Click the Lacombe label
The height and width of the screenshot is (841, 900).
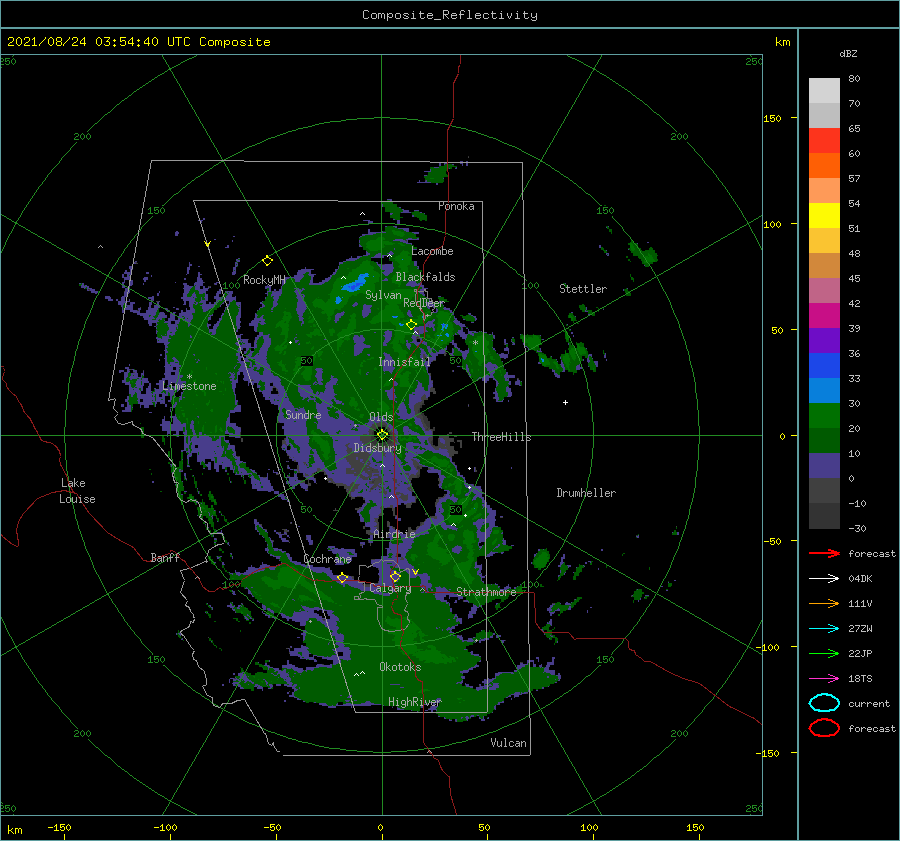(x=432, y=251)
